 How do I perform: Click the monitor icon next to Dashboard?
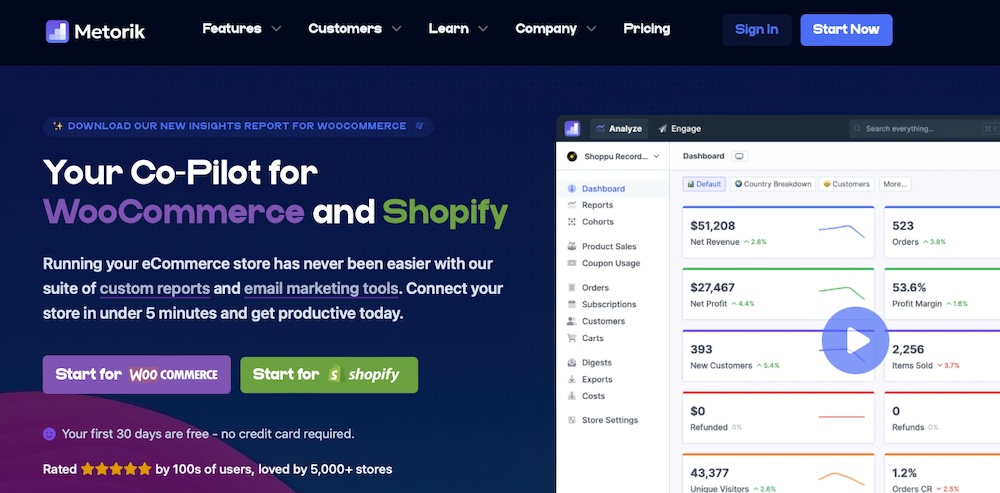[739, 156]
